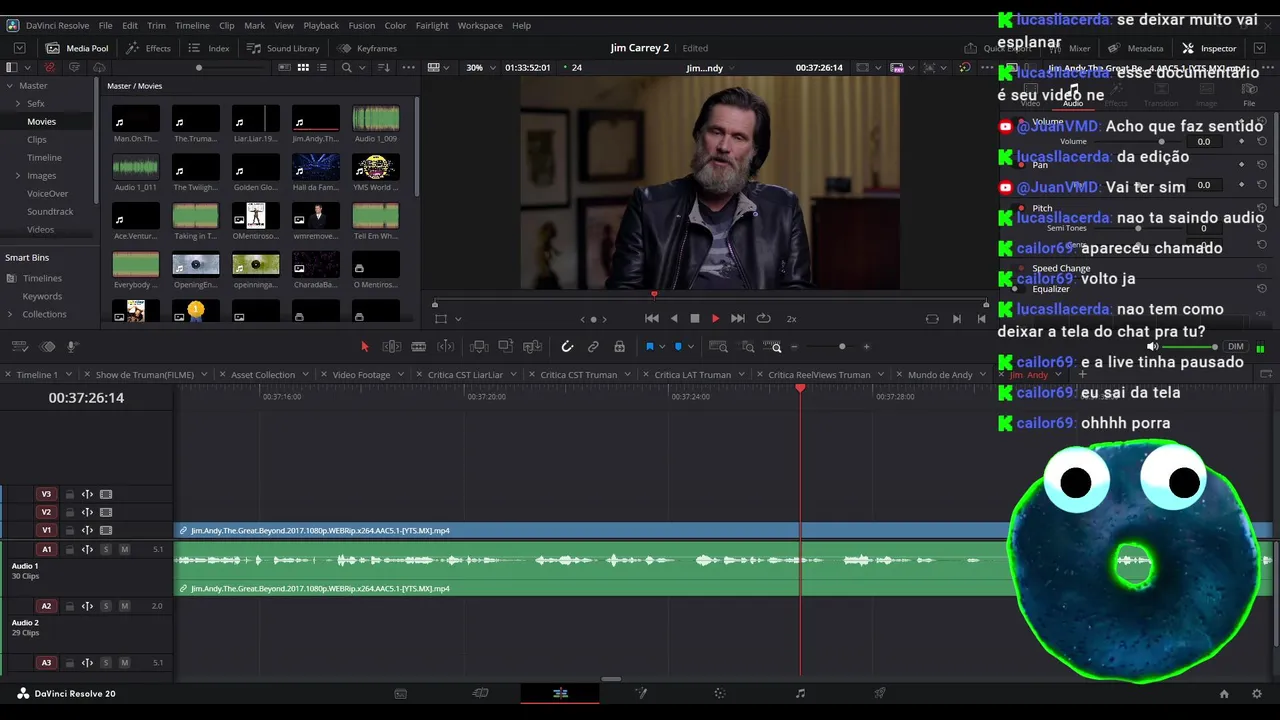Add a blue flag to clip
The height and width of the screenshot is (720, 1280).
[x=649, y=347]
